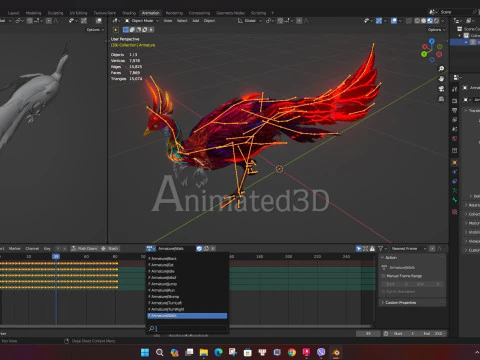Add a new workspace with plus button

click(x=272, y=13)
